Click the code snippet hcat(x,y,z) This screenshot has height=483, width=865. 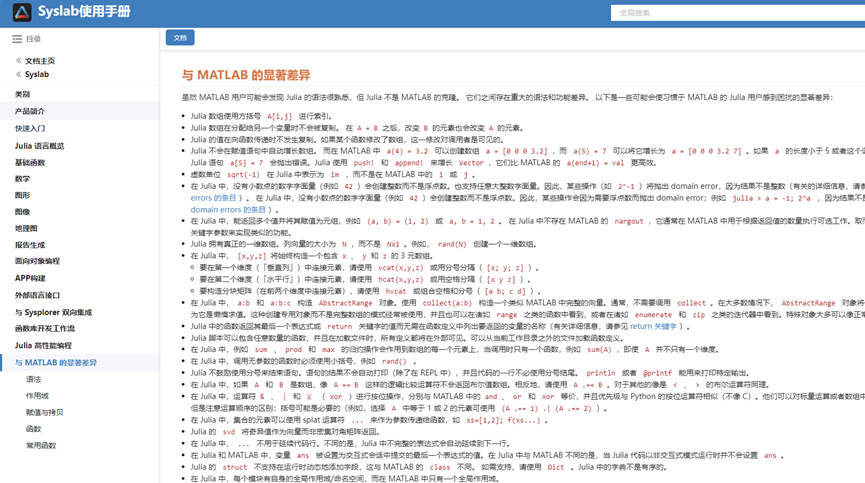pyautogui.click(x=401, y=280)
